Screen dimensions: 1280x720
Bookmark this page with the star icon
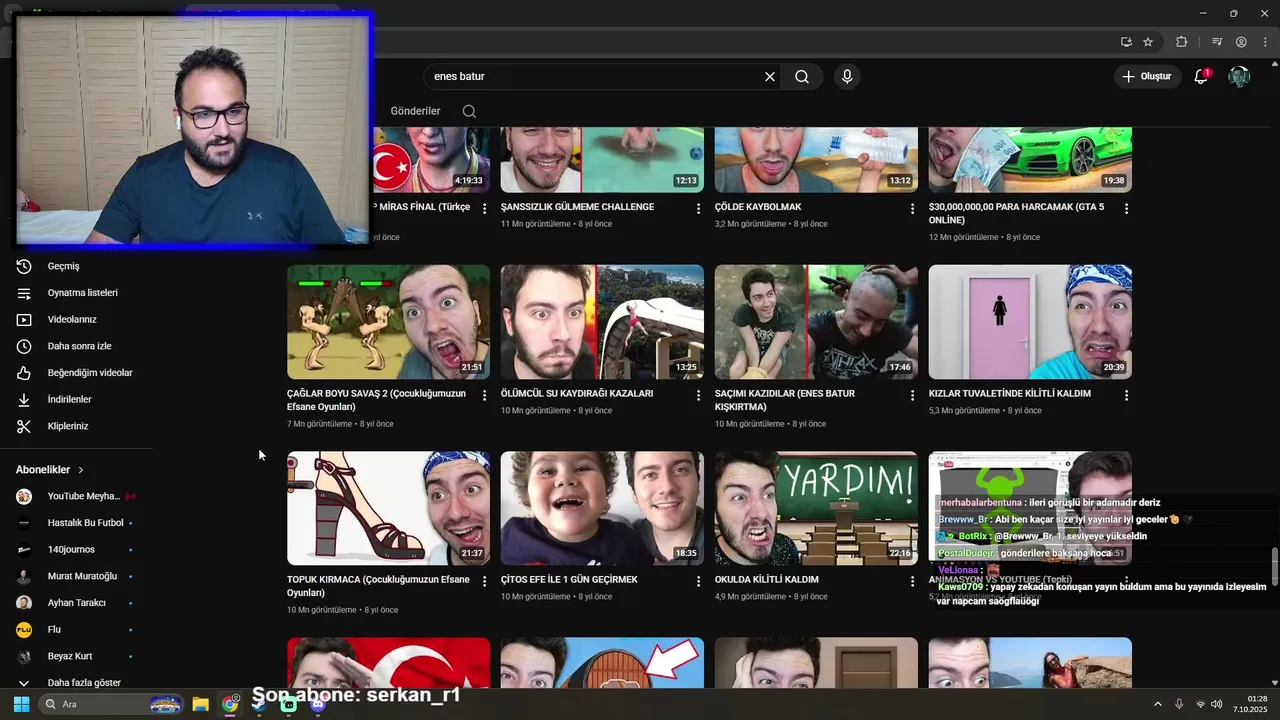1148,42
